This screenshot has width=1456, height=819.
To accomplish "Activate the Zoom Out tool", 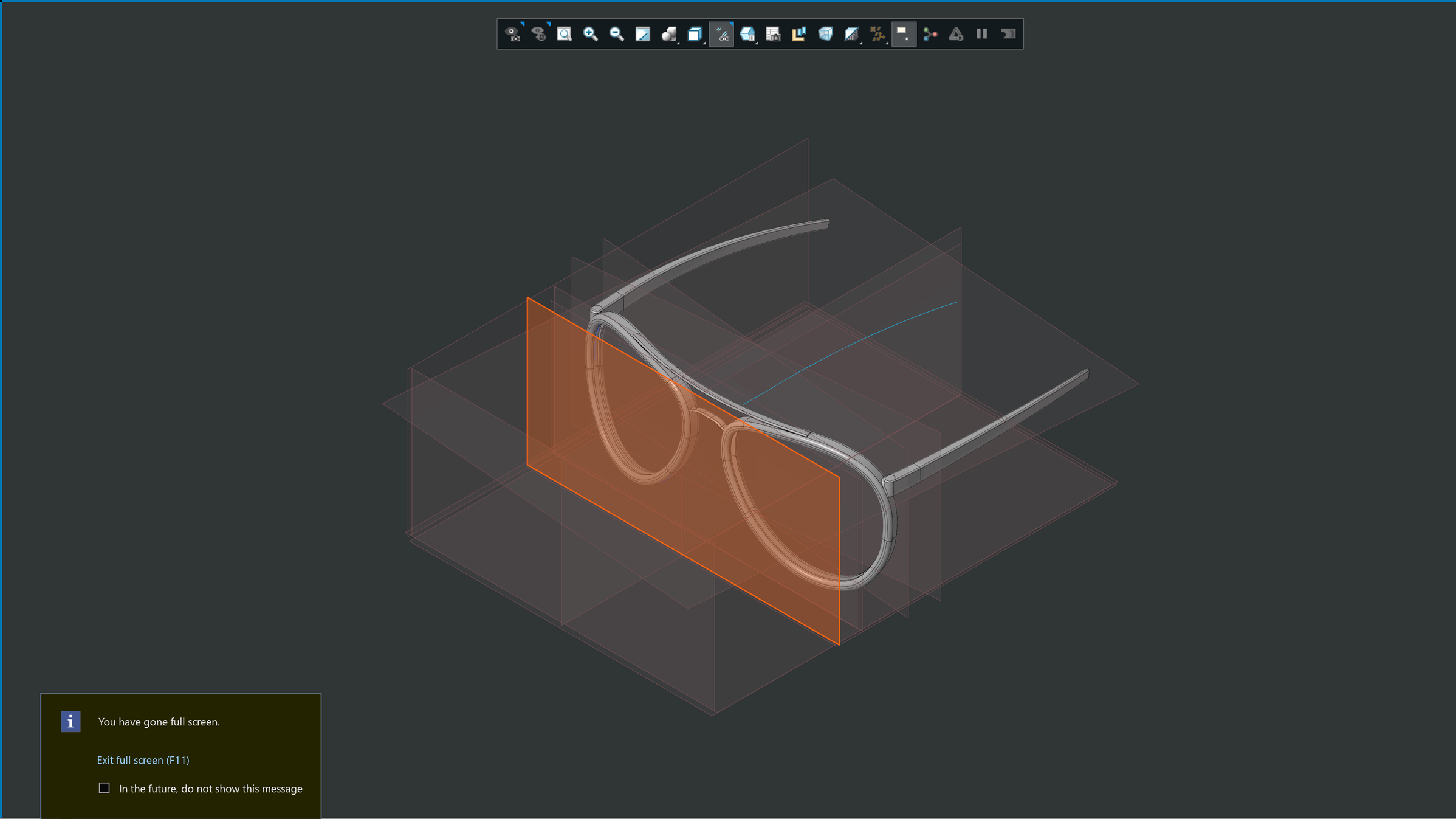I will pos(615,35).
